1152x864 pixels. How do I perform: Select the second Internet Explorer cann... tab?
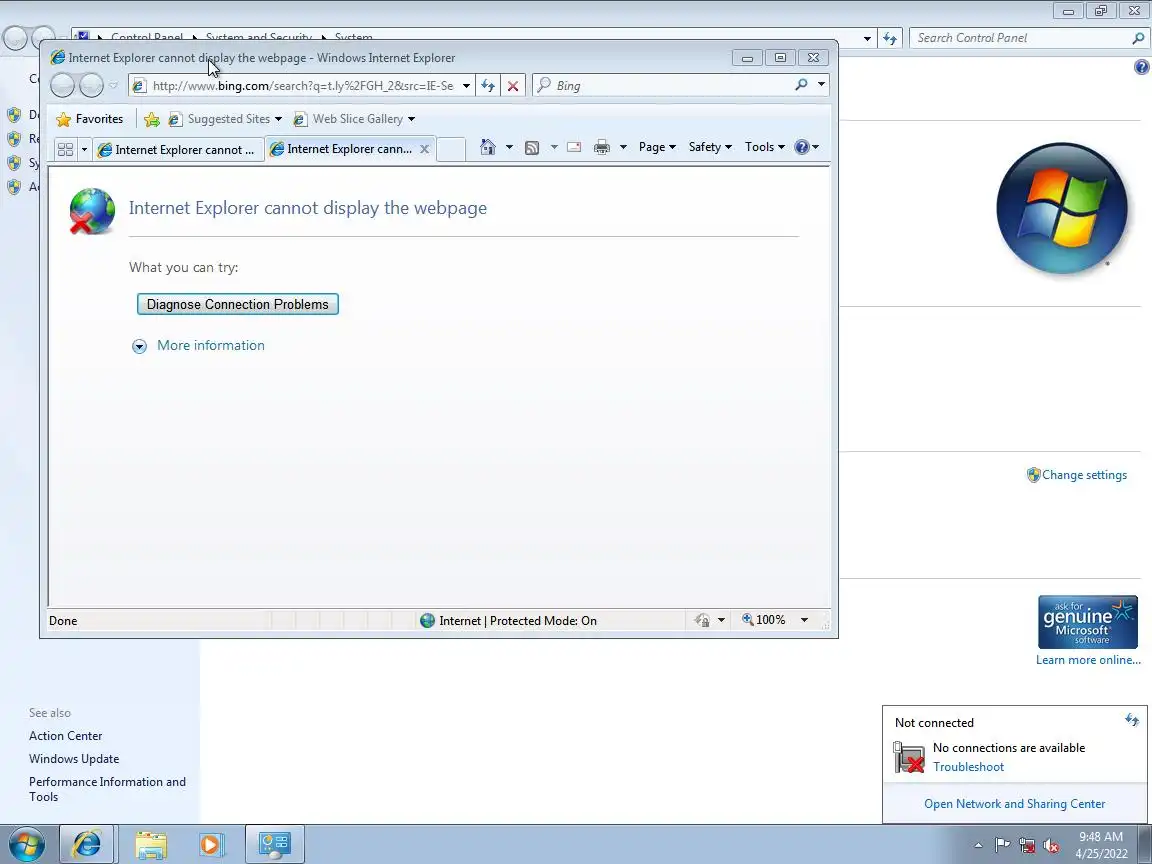342,149
